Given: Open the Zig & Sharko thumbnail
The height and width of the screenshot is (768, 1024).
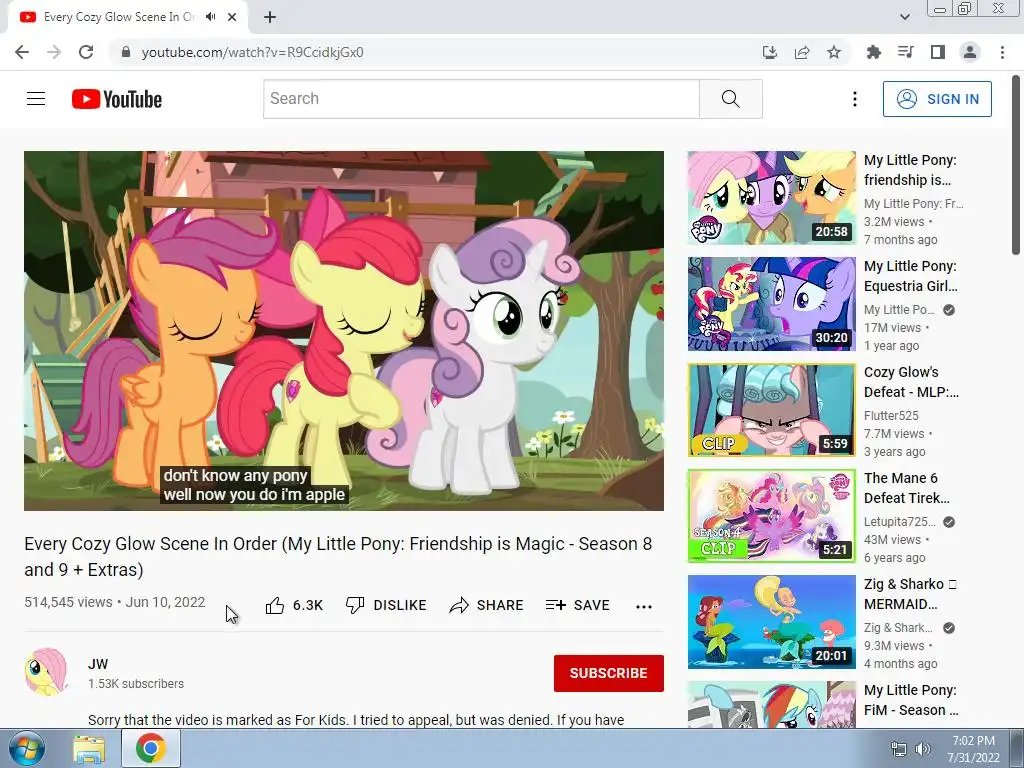Looking at the screenshot, I should point(771,622).
